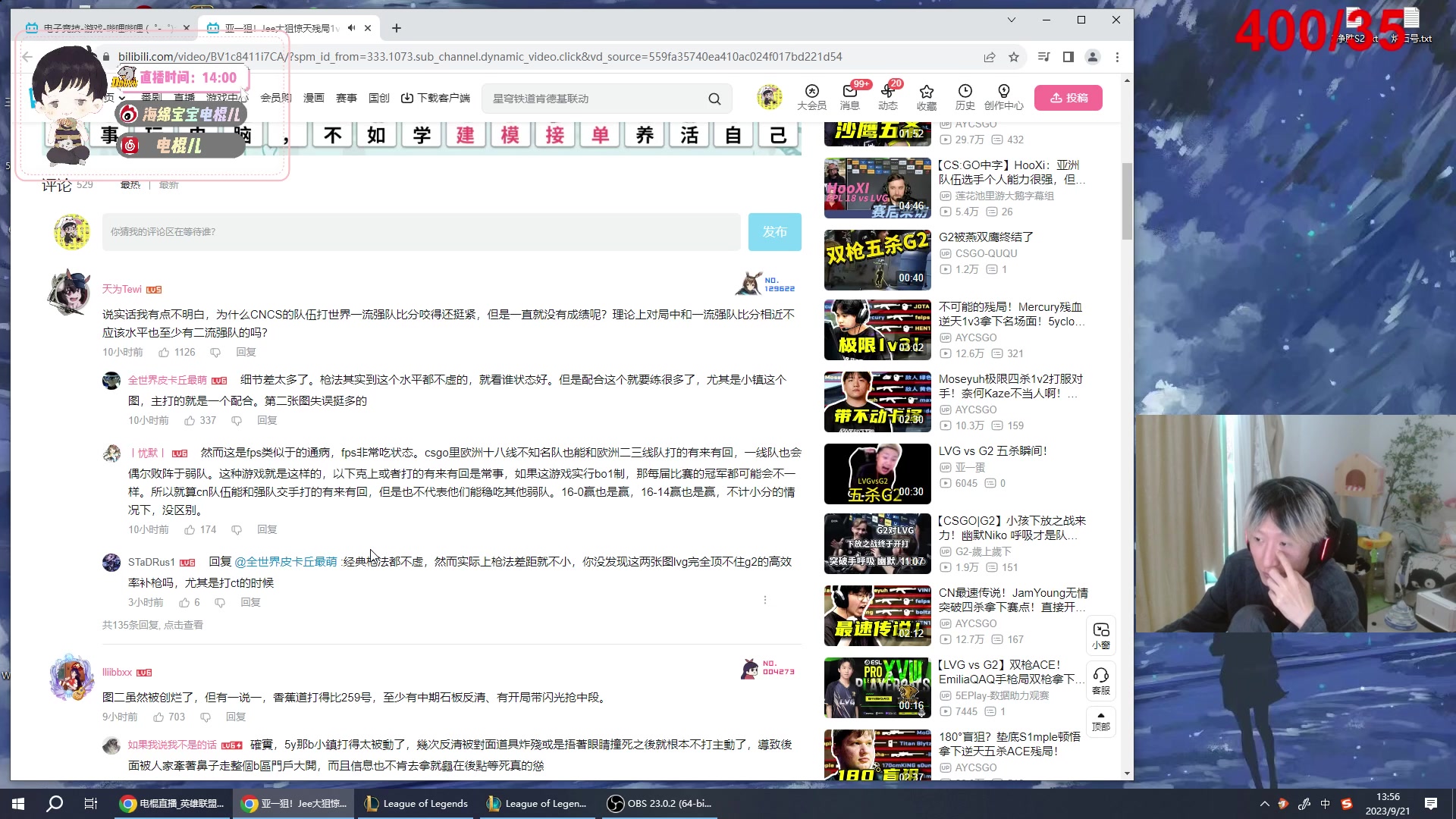The height and width of the screenshot is (819, 1456).
Task: Open the 创作中心 creator center icon
Action: pyautogui.click(x=1003, y=97)
